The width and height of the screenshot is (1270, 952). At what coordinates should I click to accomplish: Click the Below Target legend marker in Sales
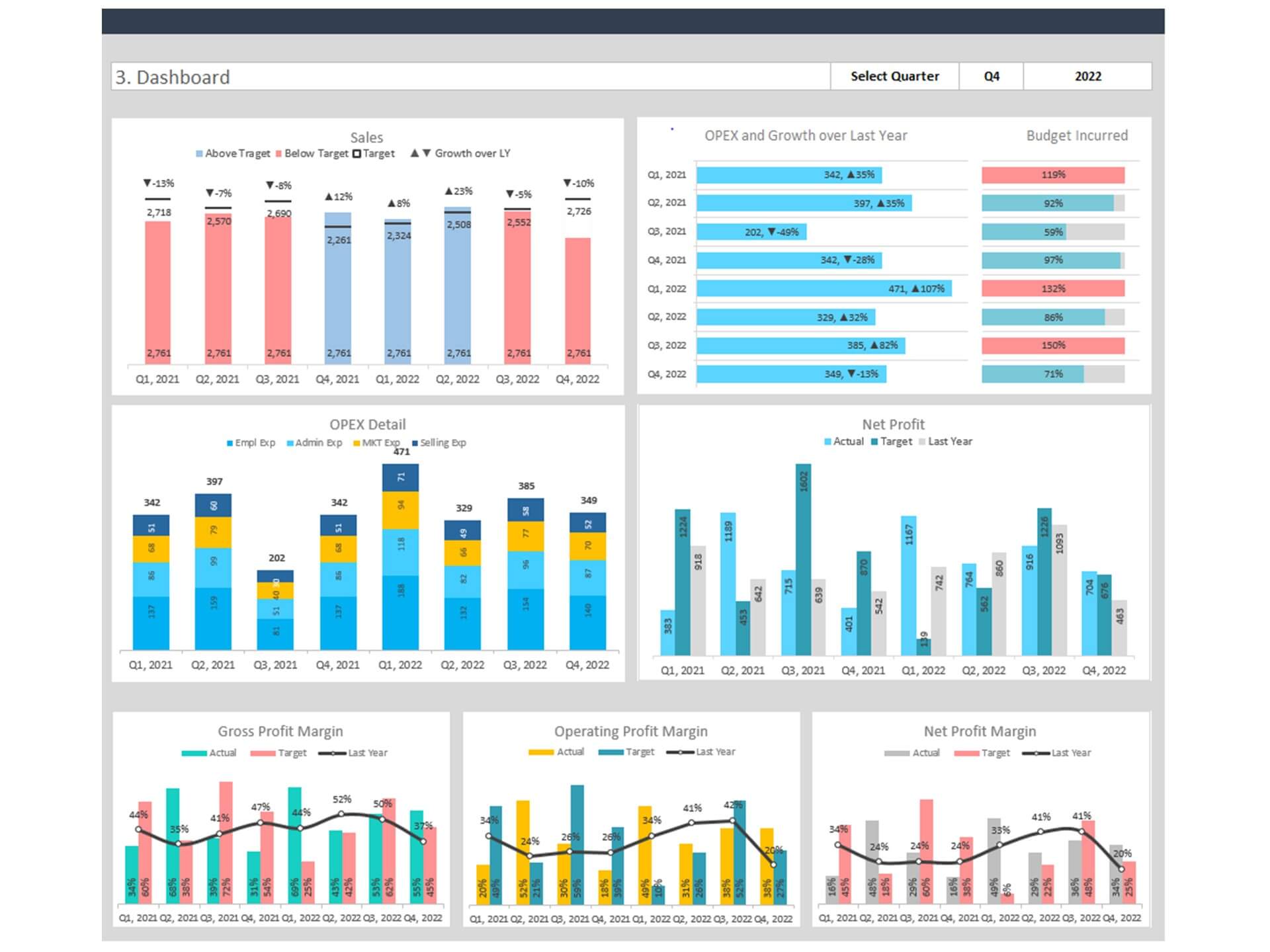(x=279, y=153)
